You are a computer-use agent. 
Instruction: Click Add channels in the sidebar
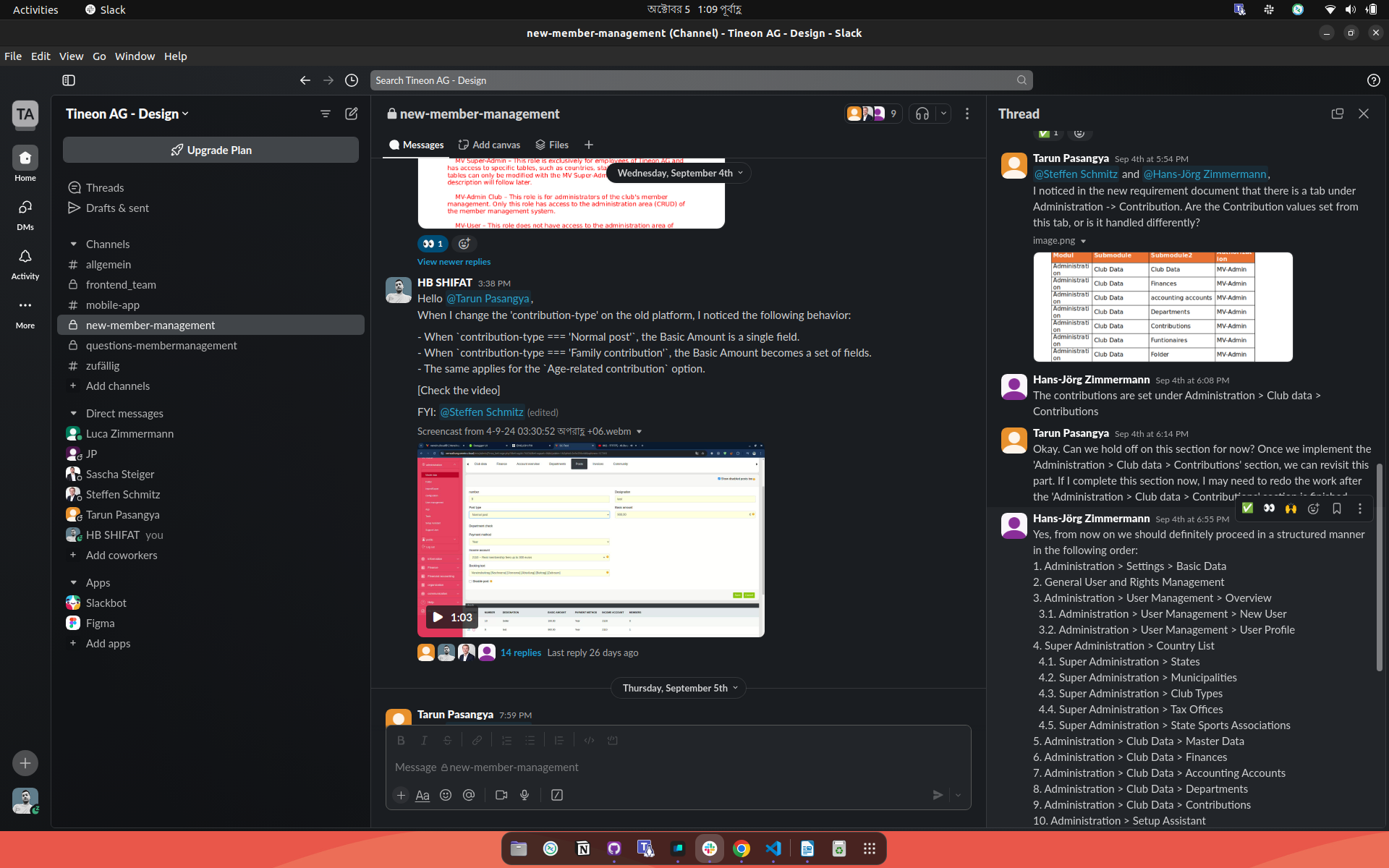tap(118, 386)
